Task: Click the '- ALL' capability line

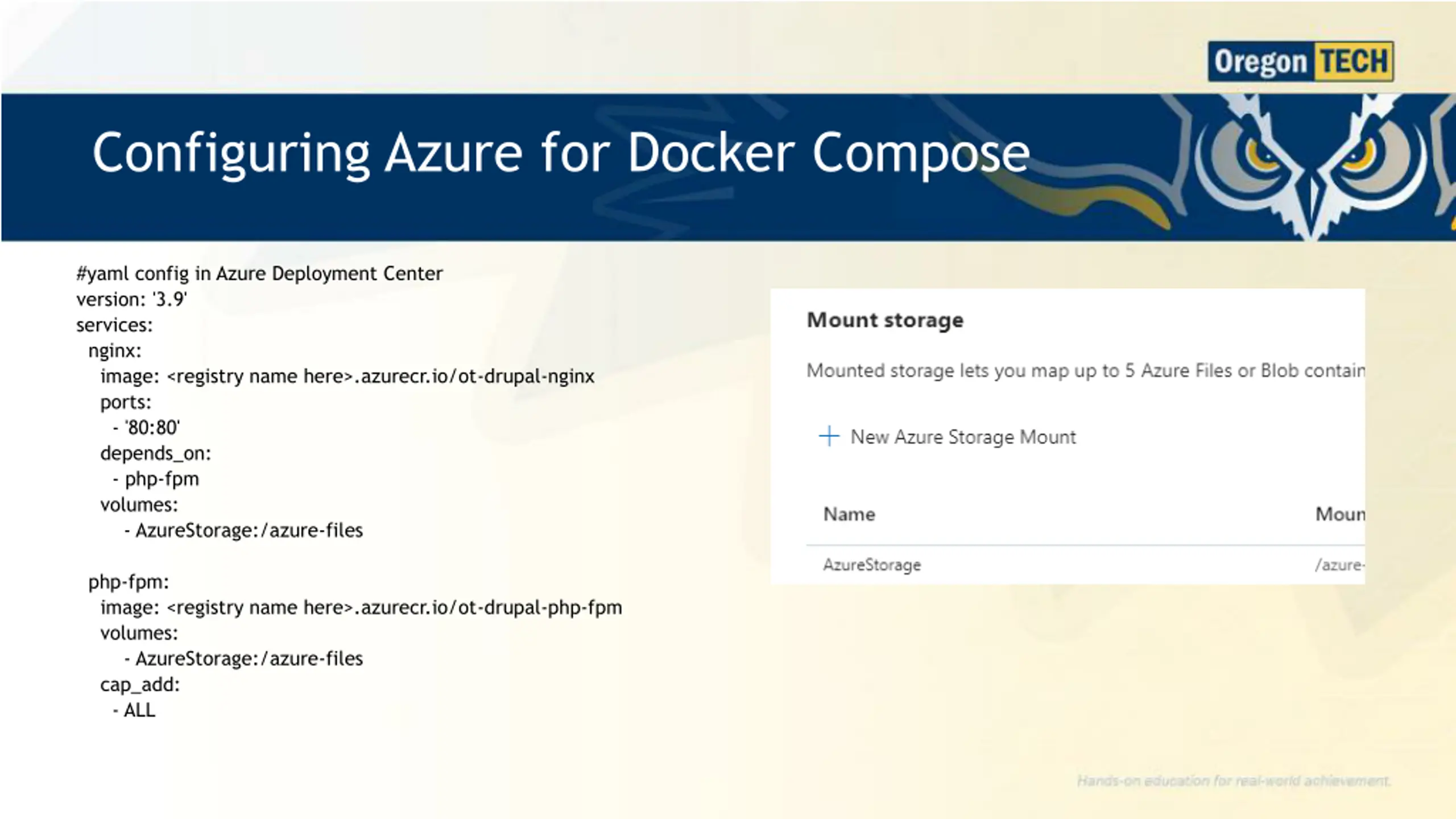Action: pyautogui.click(x=134, y=710)
